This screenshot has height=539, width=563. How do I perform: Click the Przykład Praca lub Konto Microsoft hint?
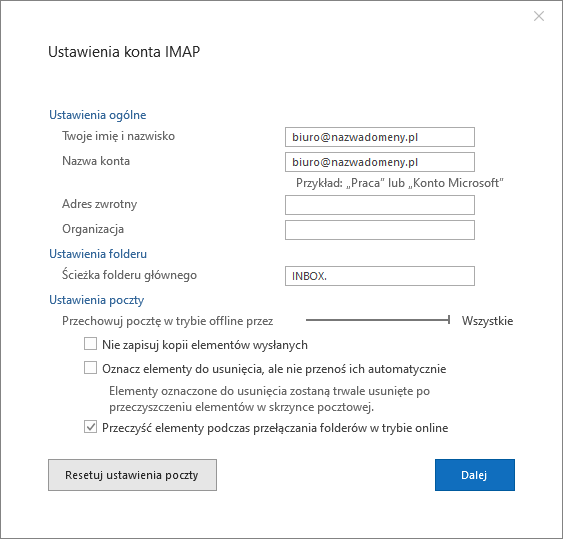coord(400,183)
